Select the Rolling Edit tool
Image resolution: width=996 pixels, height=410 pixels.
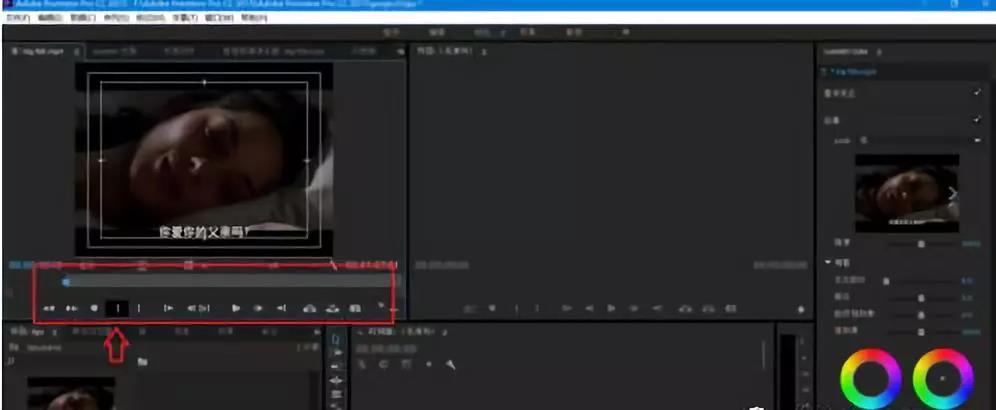tap(337, 380)
